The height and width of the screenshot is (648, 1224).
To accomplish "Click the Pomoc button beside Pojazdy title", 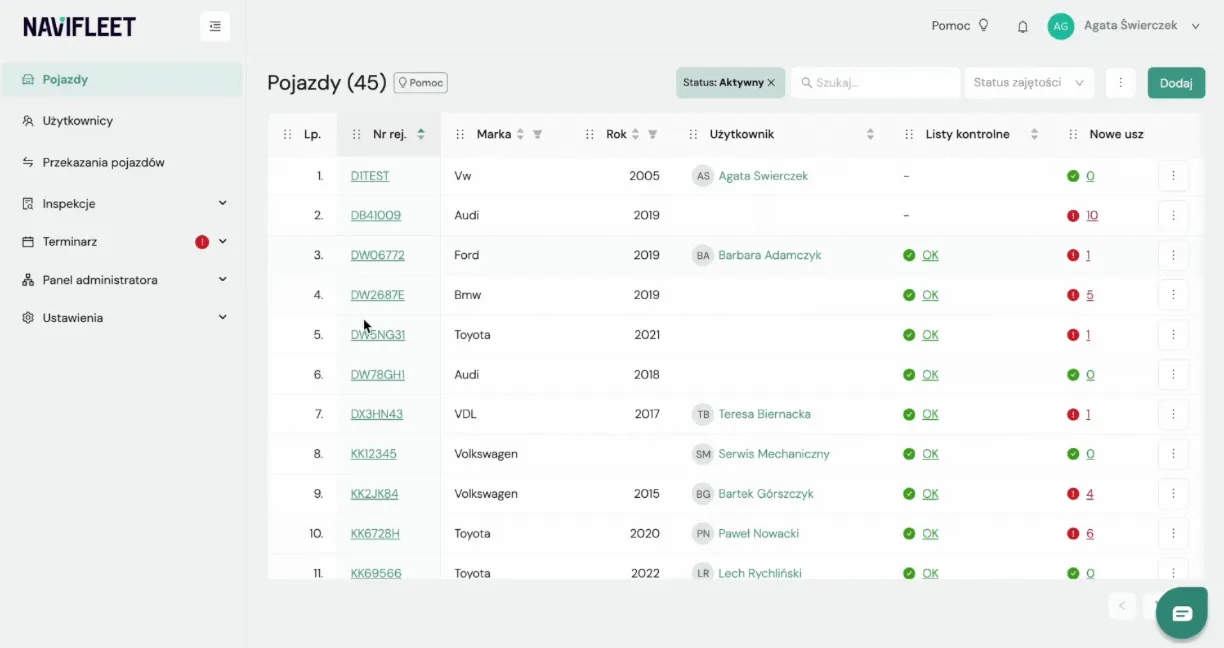I will click(x=420, y=83).
